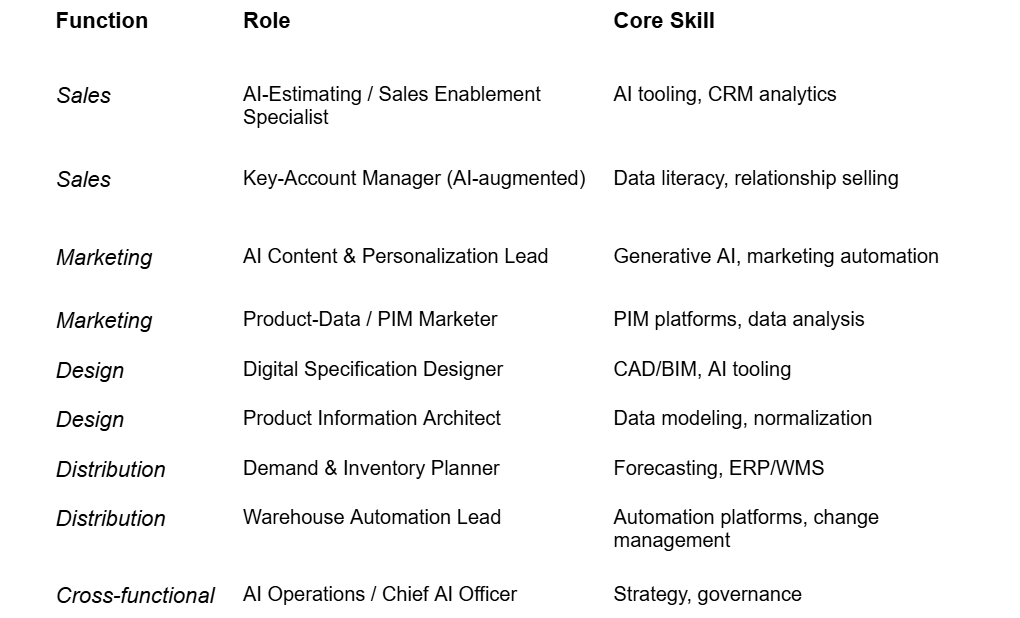Click the Warehouse Automation Lead cell
The image size is (1020, 618).
pyautogui.click(x=372, y=517)
